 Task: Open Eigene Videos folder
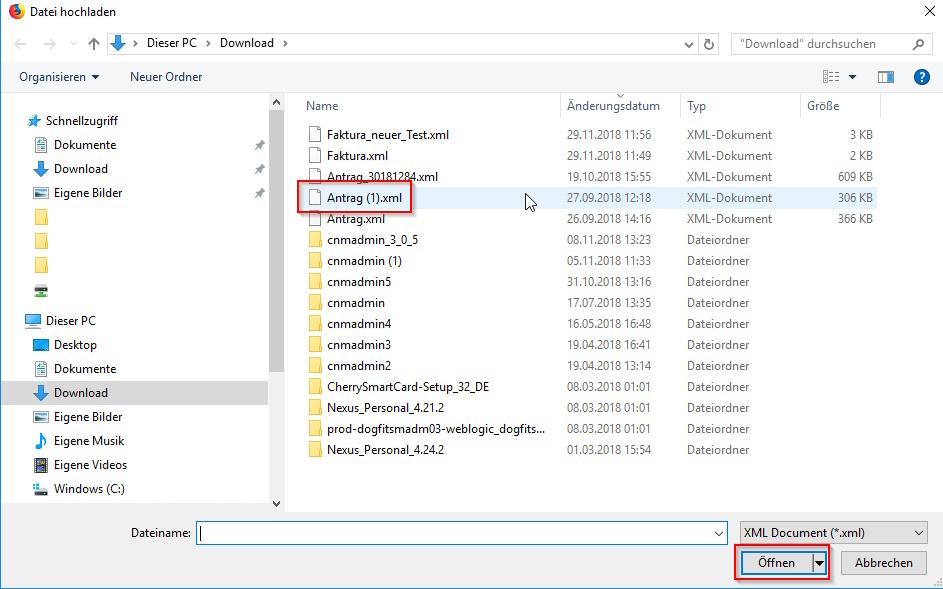90,465
